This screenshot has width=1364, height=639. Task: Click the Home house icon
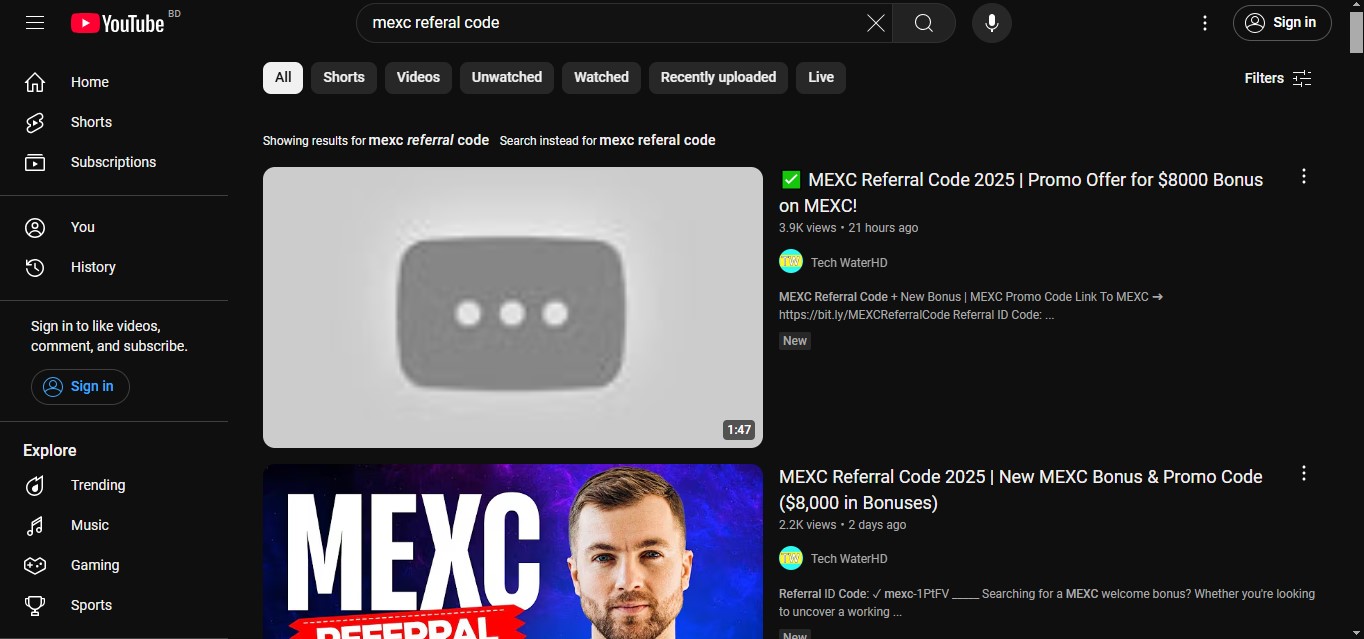click(35, 82)
